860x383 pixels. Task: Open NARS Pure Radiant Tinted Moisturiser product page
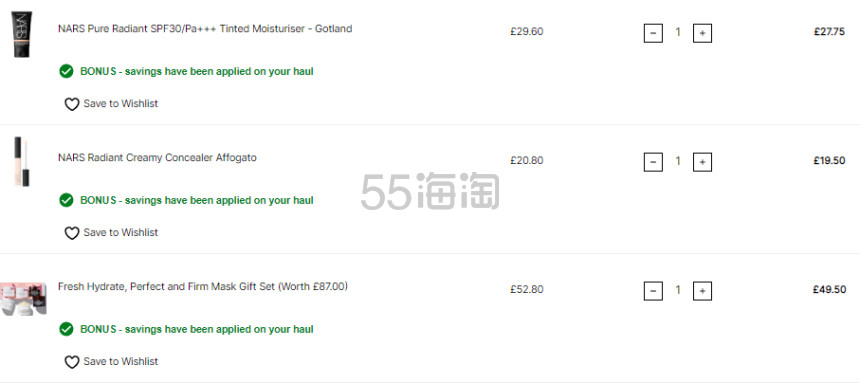[205, 29]
